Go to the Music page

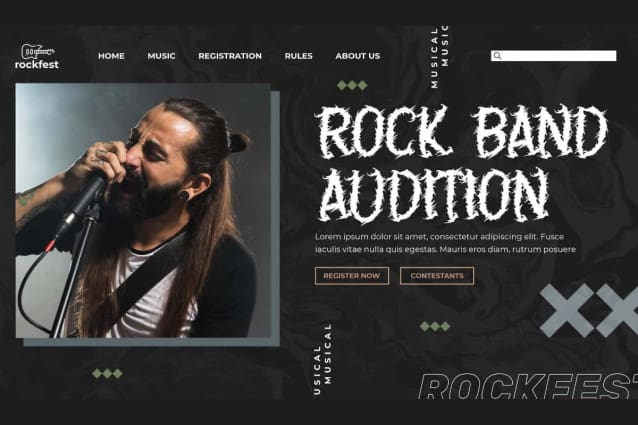click(161, 56)
